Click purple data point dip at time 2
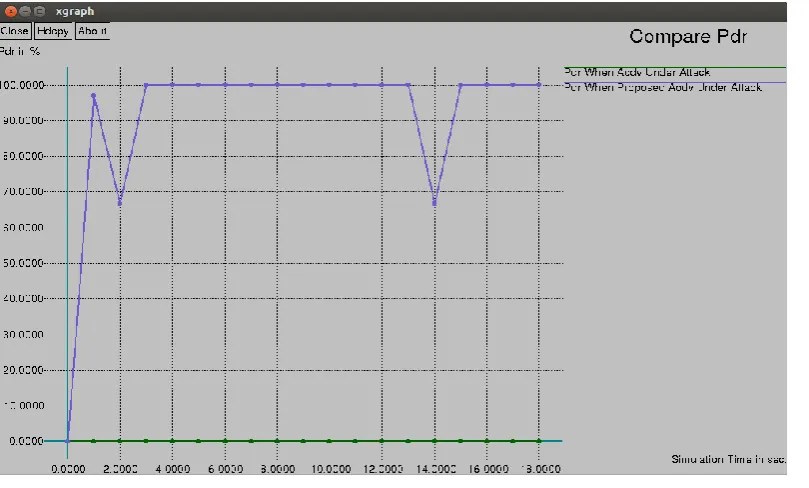The image size is (809, 488). click(x=120, y=203)
